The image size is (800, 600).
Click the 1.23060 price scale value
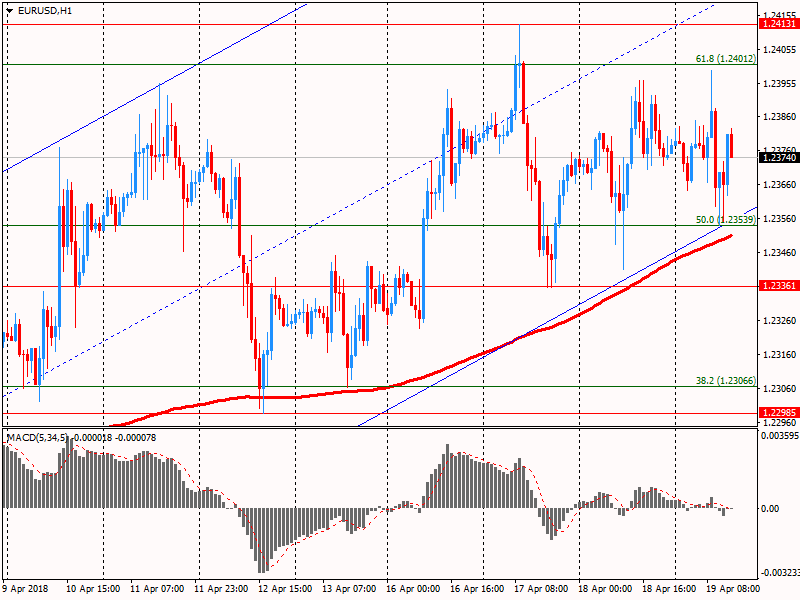[780, 388]
